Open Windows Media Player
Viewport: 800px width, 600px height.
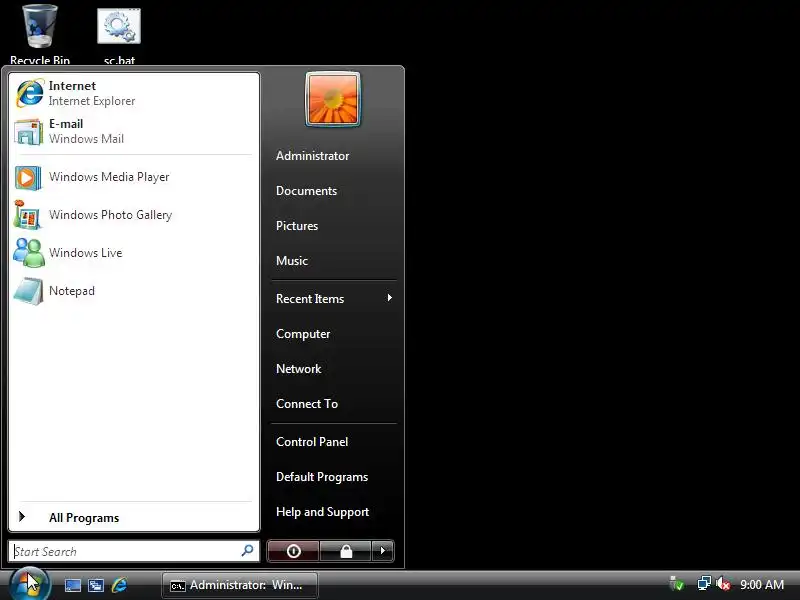coord(134,177)
